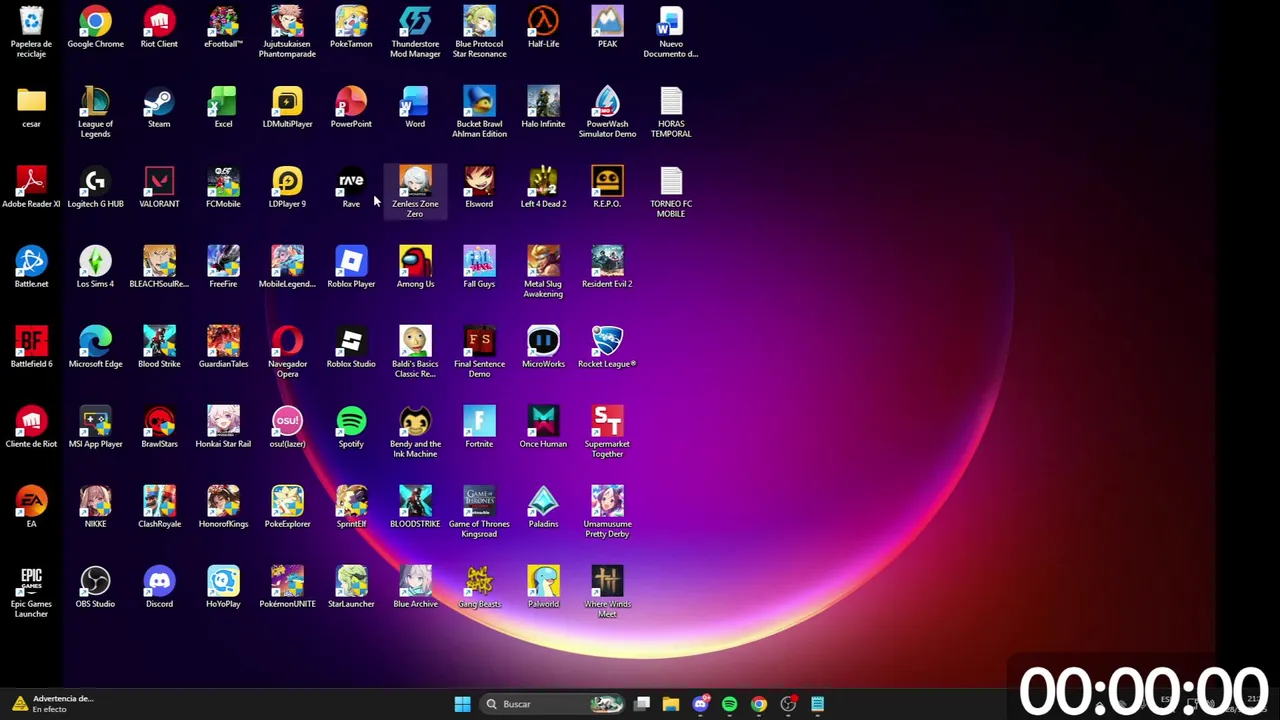Select the Zenless Zone Zero desktop icon
Image resolution: width=1280 pixels, height=720 pixels.
point(415,192)
